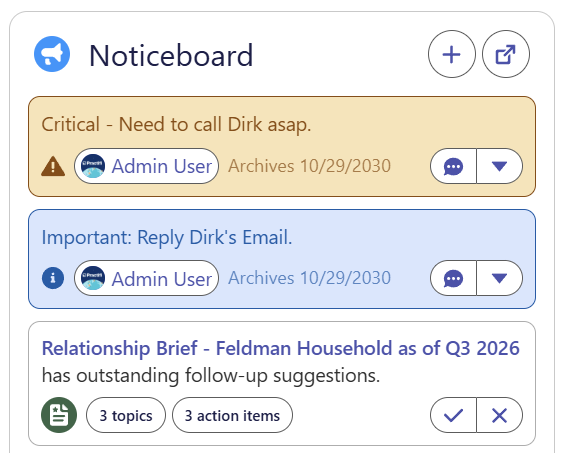Click the info icon on Important notice

(x=53, y=278)
